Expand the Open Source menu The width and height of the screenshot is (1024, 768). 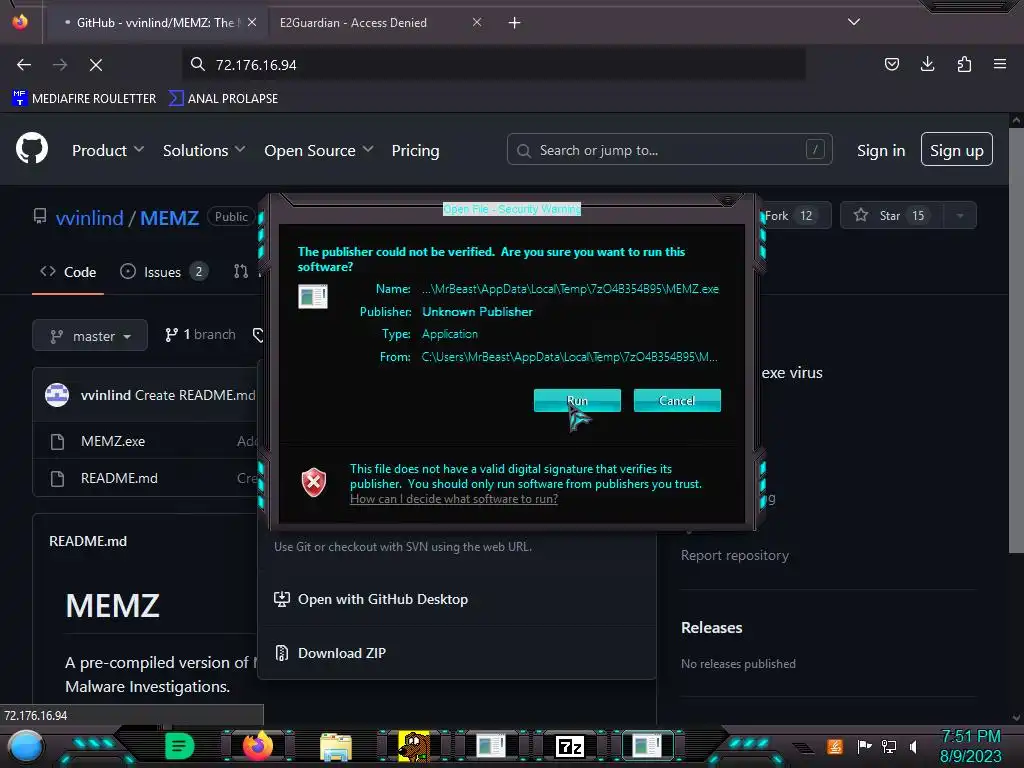click(x=319, y=150)
